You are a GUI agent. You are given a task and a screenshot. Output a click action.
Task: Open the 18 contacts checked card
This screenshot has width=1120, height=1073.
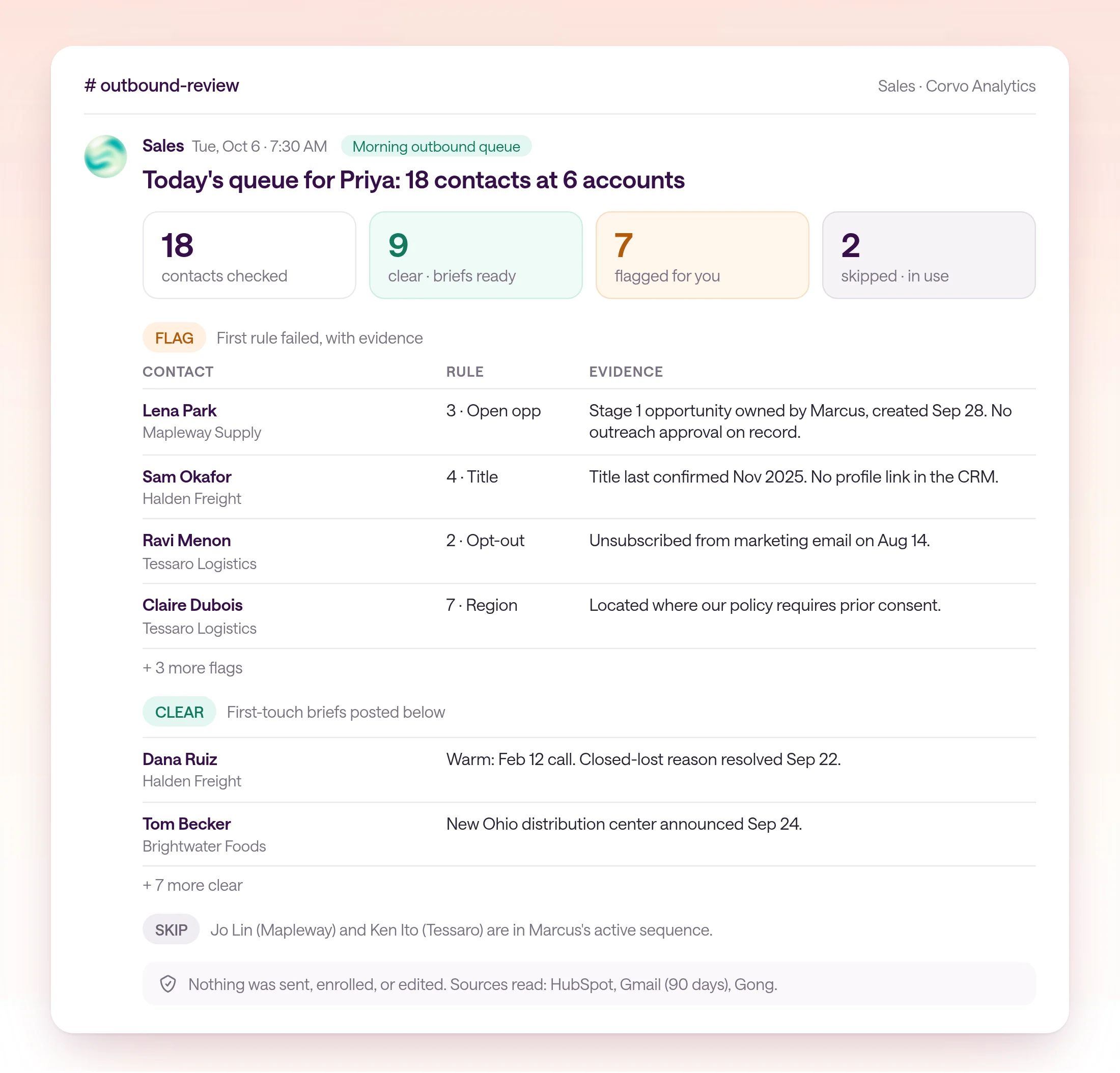pyautogui.click(x=249, y=256)
